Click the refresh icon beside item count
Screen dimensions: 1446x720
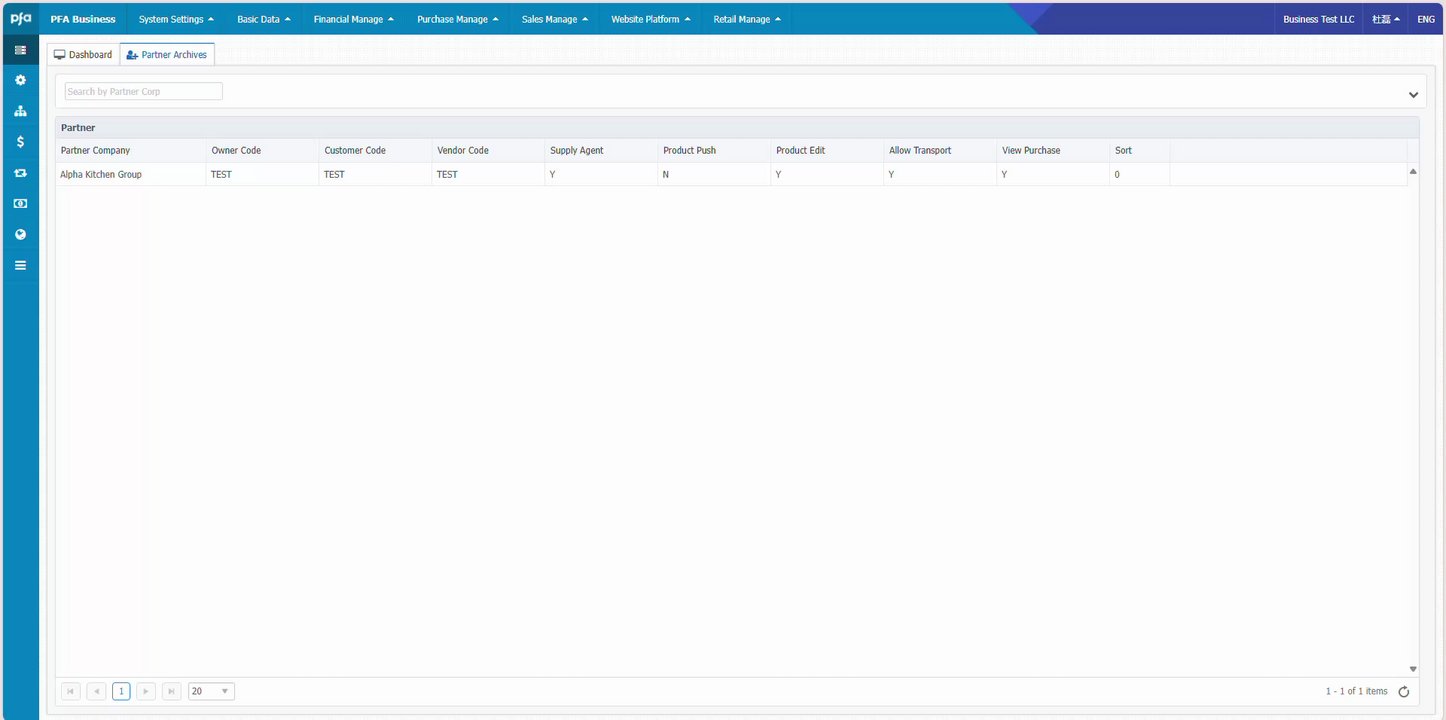(1404, 692)
